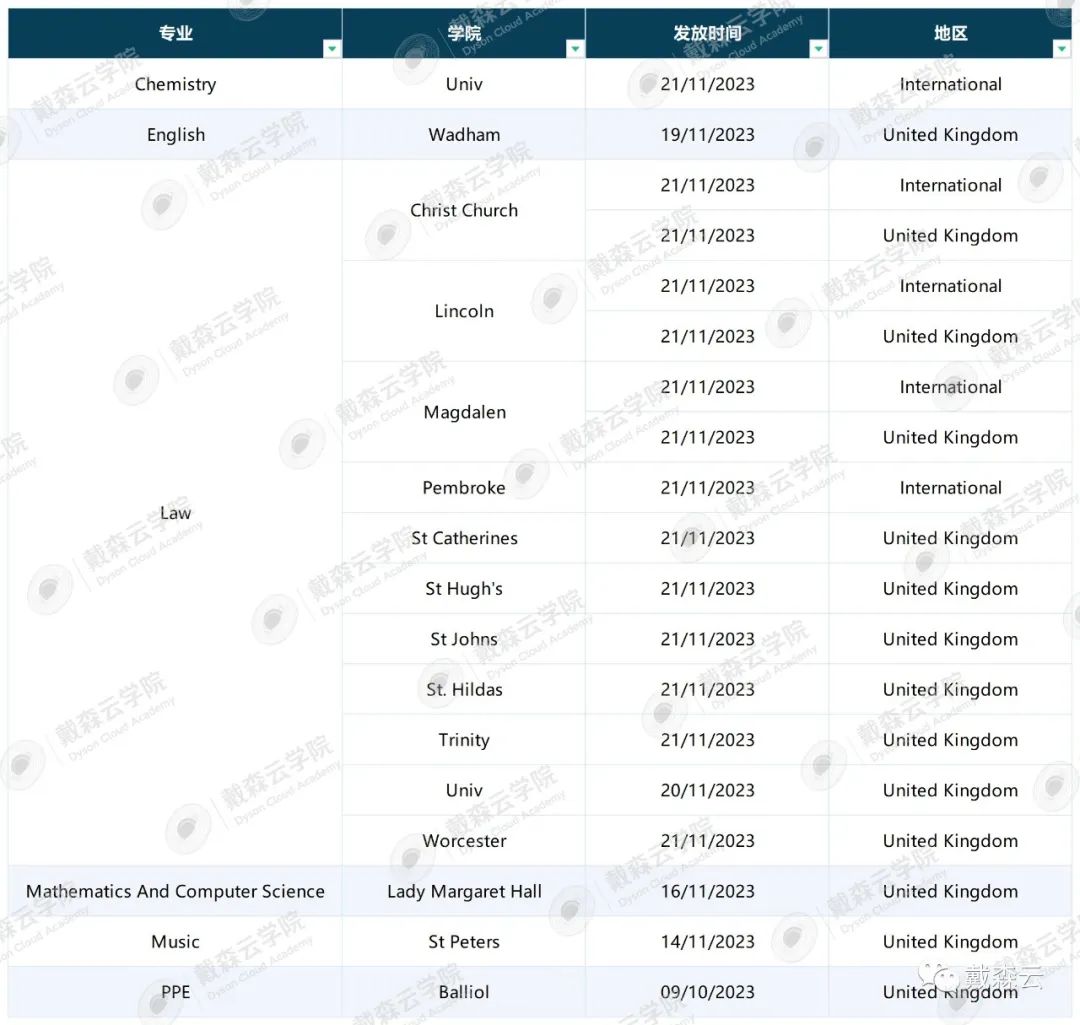
Task: Select the Law merged cell
Action: click(175, 512)
